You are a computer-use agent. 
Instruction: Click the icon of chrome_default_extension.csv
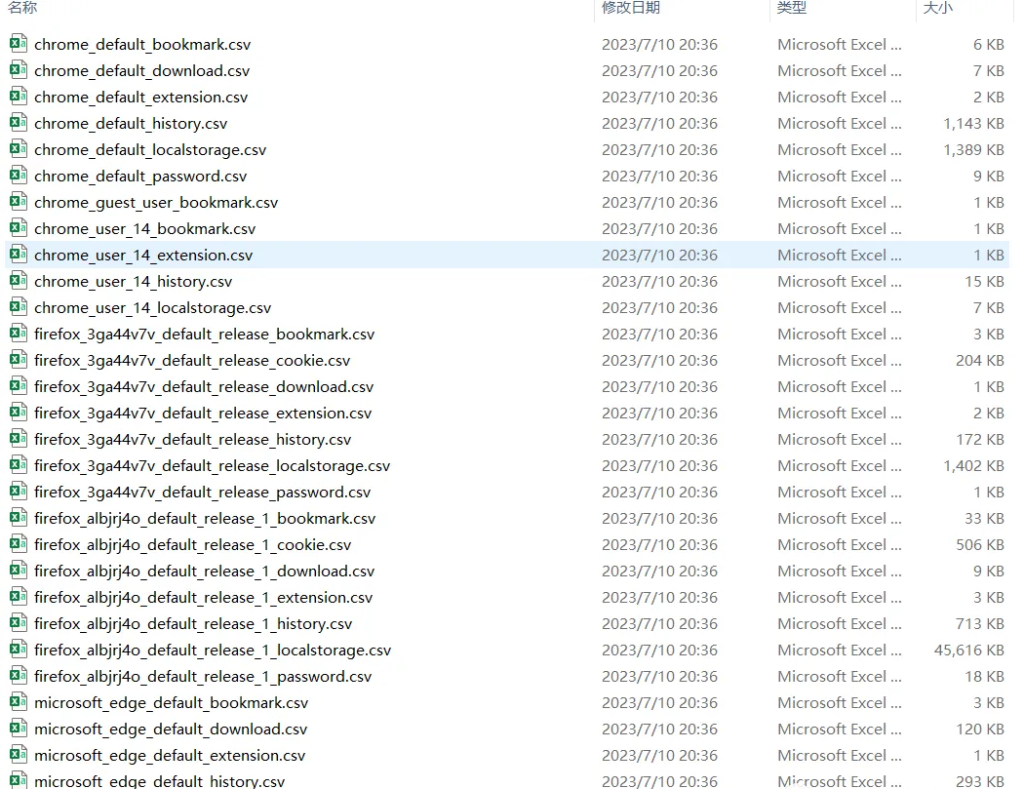[x=18, y=97]
